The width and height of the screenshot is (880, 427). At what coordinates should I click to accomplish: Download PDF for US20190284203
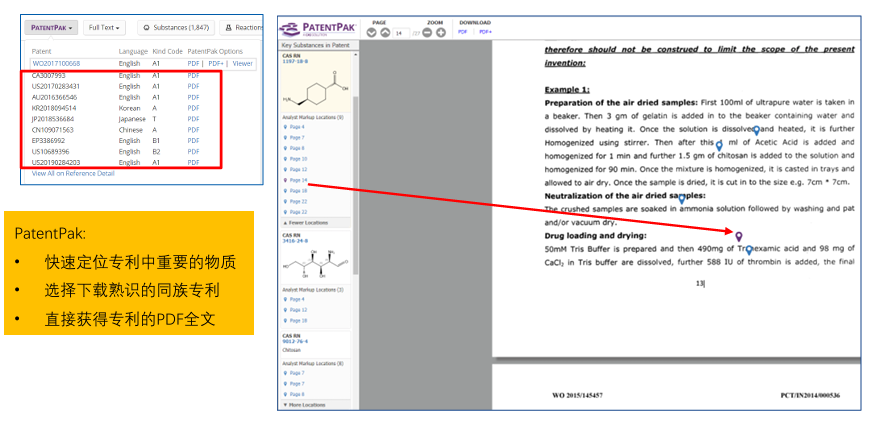click(x=193, y=162)
